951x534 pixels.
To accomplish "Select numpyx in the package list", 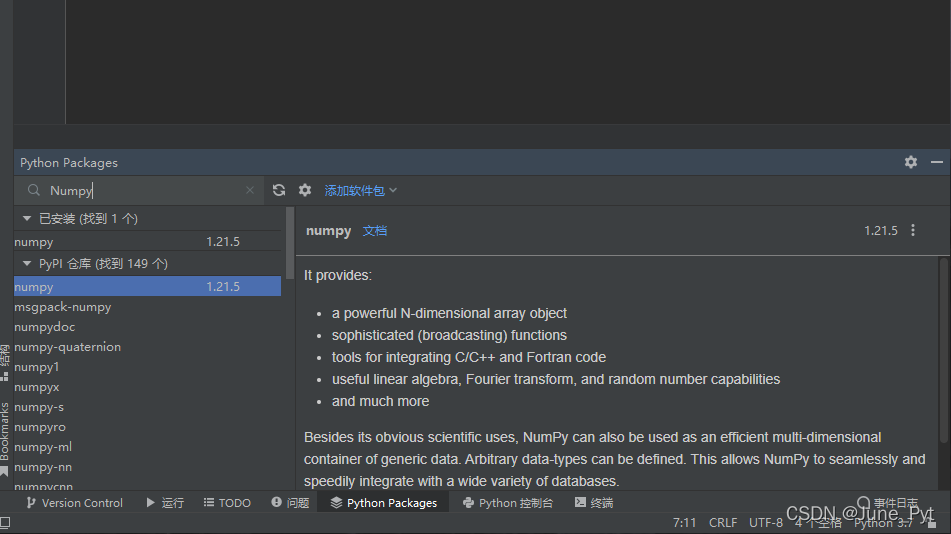I will coord(147,387).
